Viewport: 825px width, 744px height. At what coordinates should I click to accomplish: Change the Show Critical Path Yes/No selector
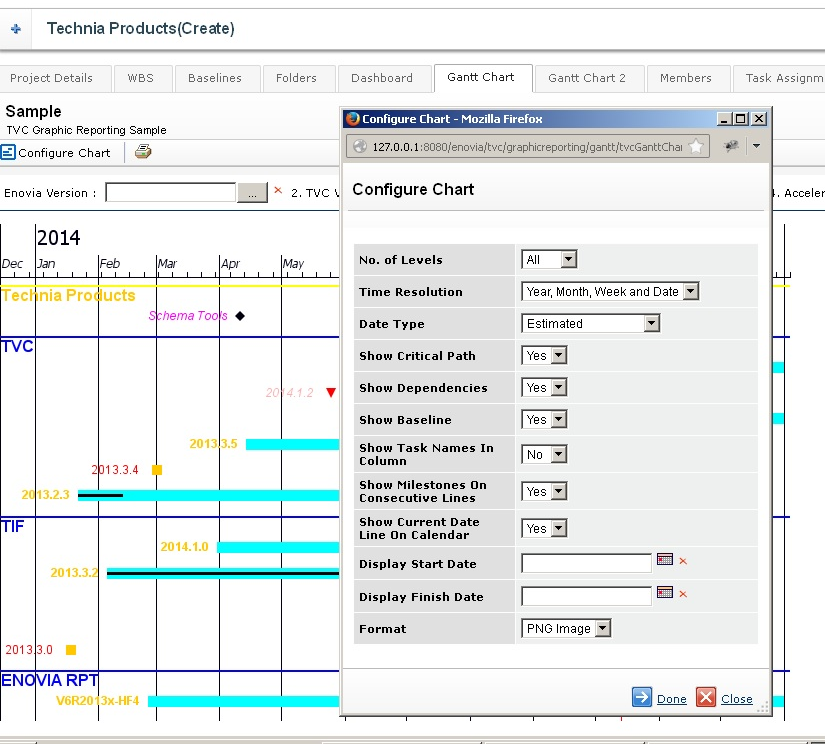point(544,356)
